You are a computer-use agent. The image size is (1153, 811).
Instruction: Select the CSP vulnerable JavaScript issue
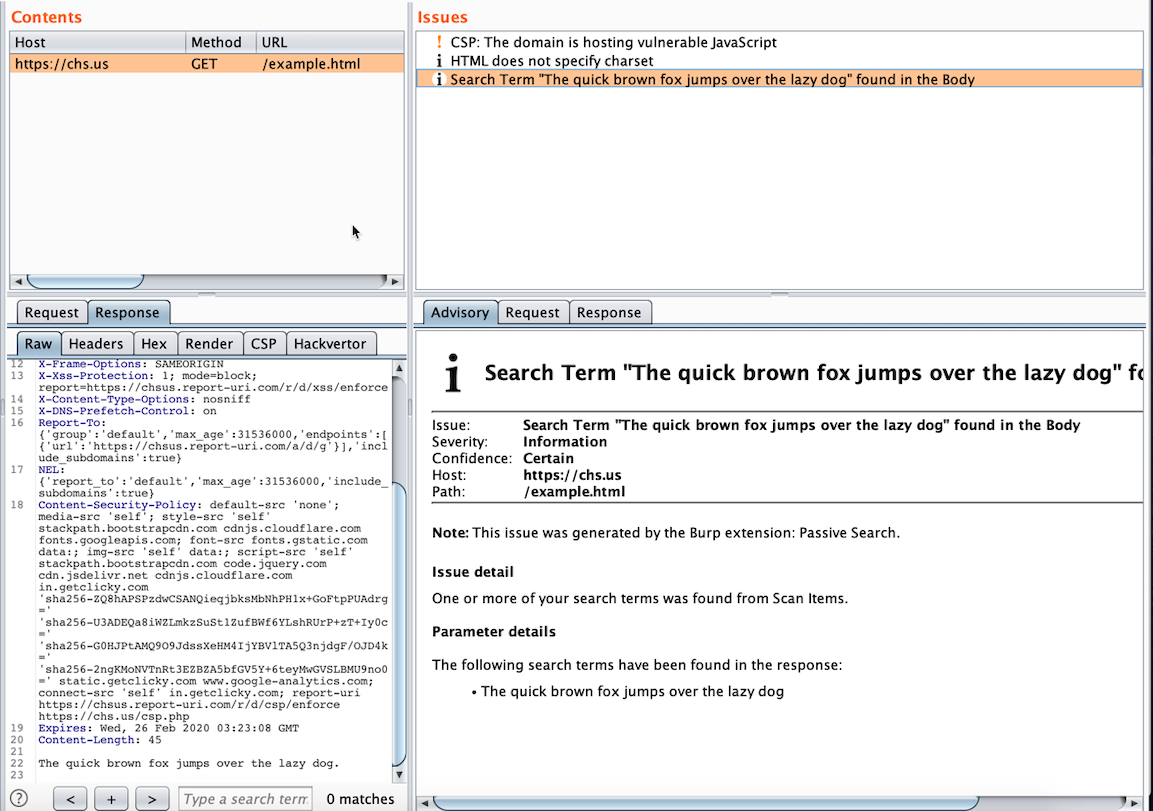click(x=613, y=43)
